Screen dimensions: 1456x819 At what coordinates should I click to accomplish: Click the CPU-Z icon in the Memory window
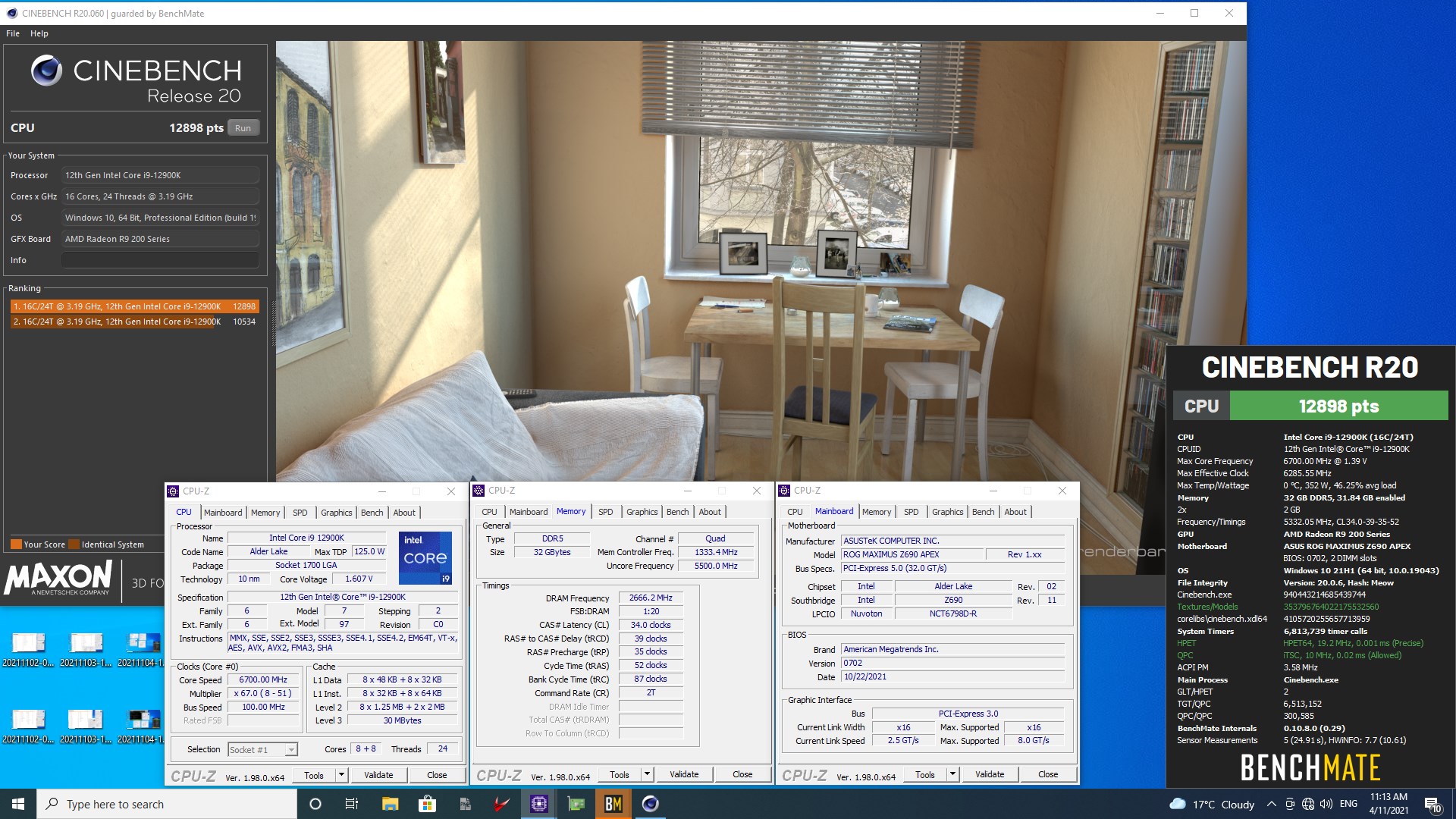(479, 491)
